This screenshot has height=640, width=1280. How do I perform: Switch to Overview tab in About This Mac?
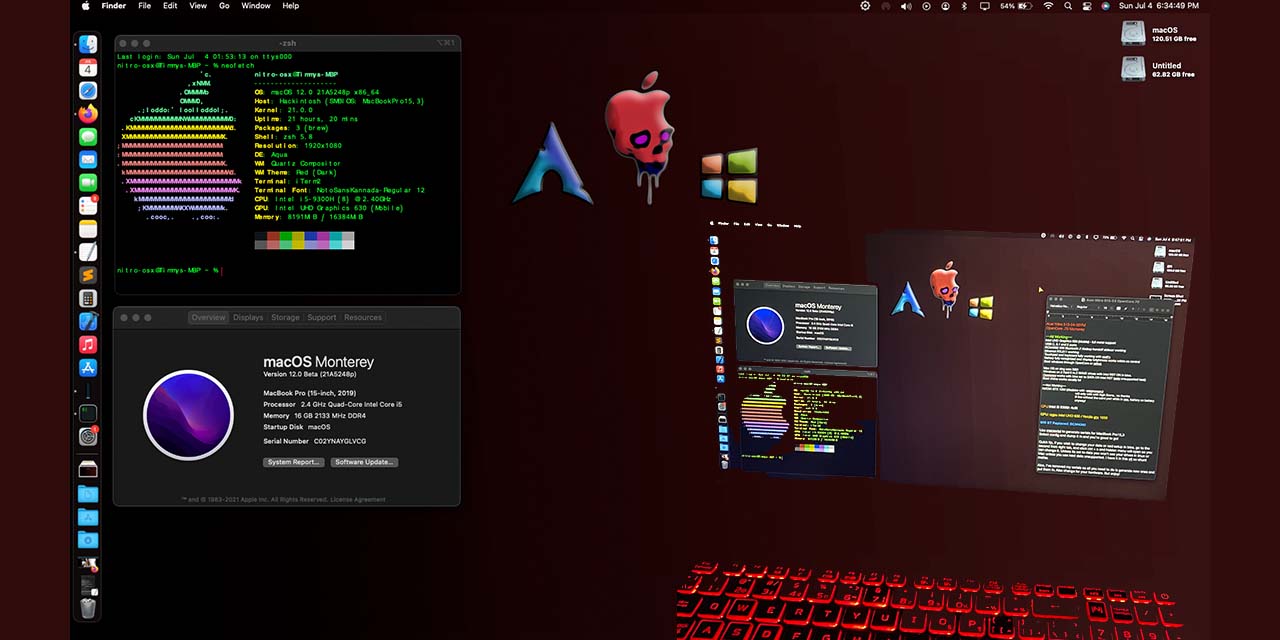tap(208, 318)
